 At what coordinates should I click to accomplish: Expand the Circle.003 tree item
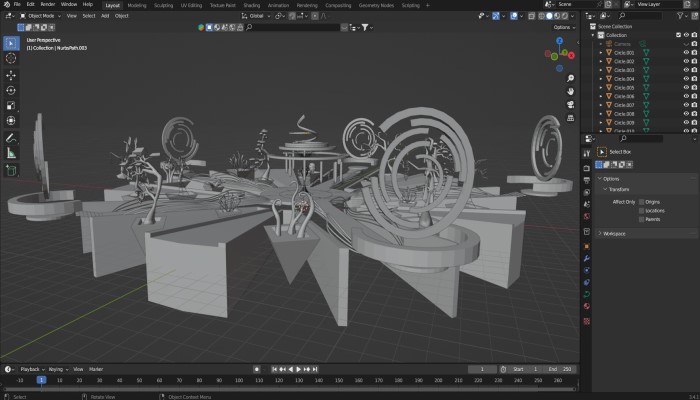[x=602, y=70]
